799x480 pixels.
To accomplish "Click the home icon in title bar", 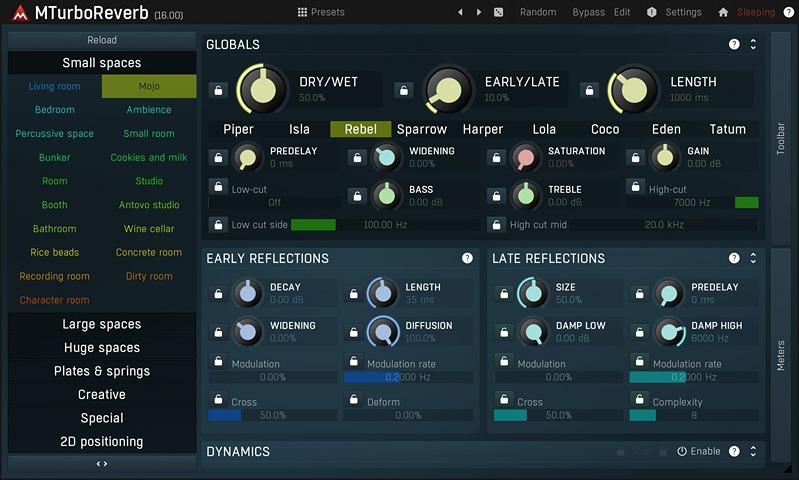I will (723, 12).
